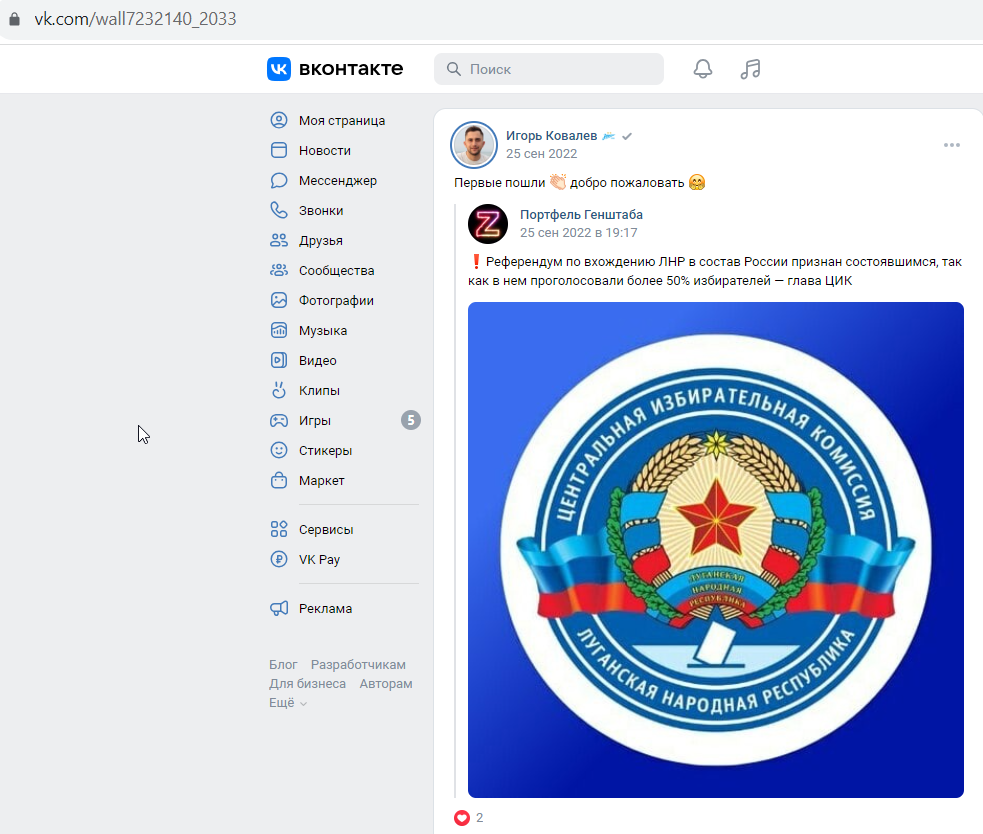The width and height of the screenshot is (983, 834).
Task: Click the Для бизнеса footer link
Action: 307,684
